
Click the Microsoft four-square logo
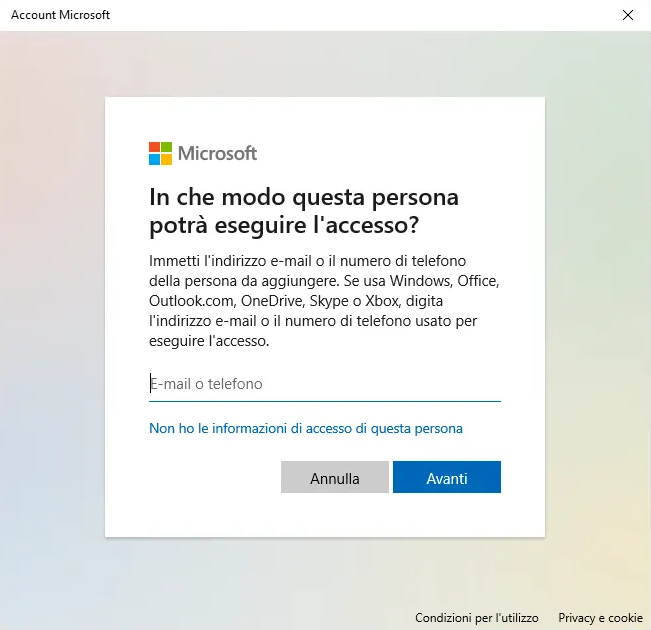pos(160,153)
